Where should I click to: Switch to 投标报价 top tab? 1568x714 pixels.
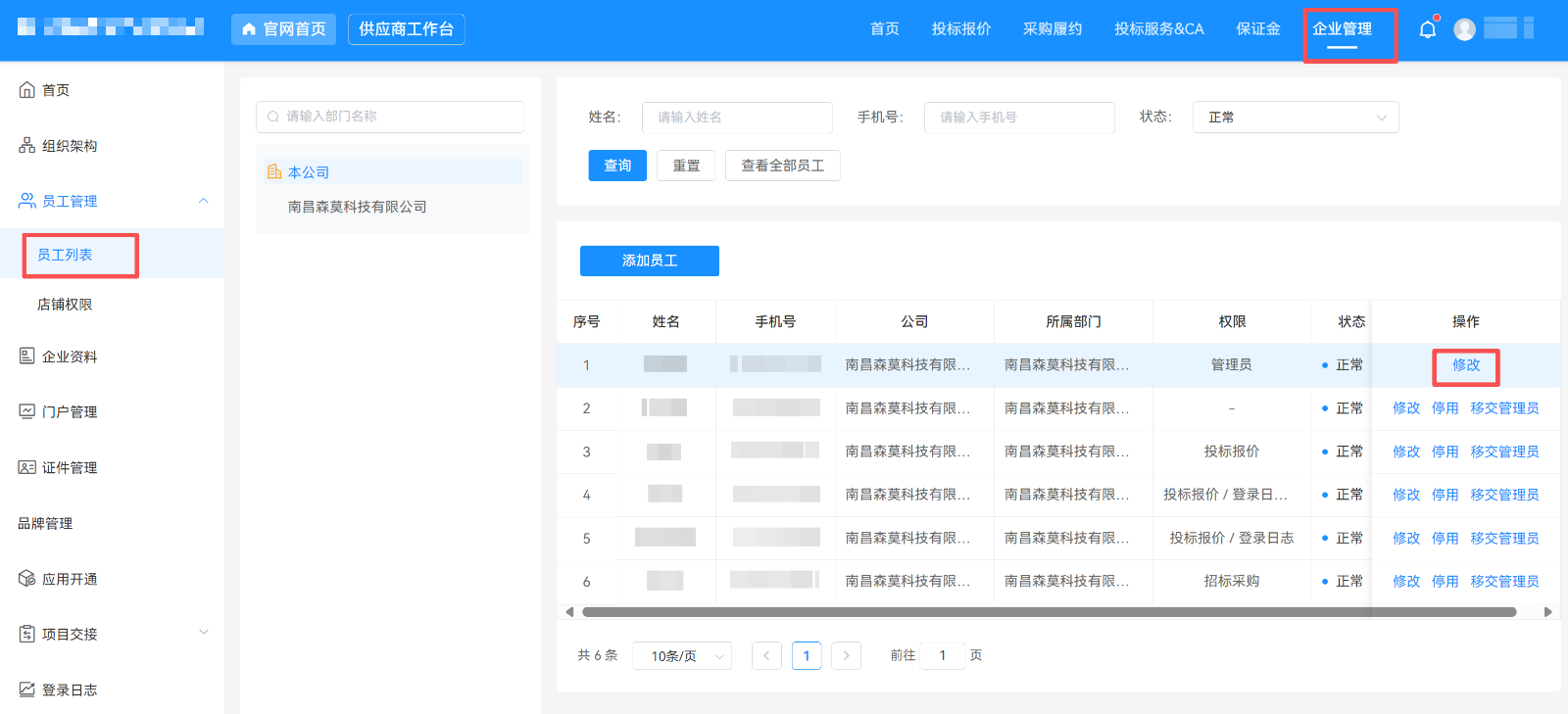(961, 29)
